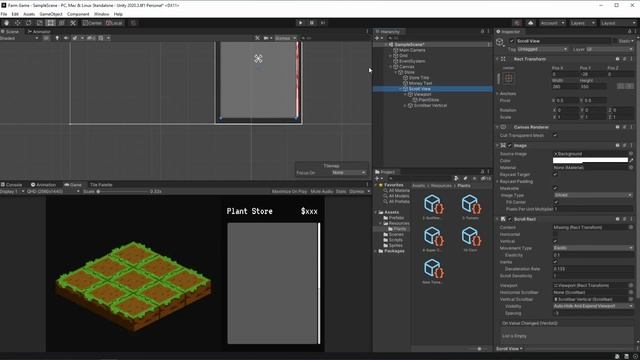Screen dimensions: 640x360
Task: Click the Play button
Action: tap(300, 23)
